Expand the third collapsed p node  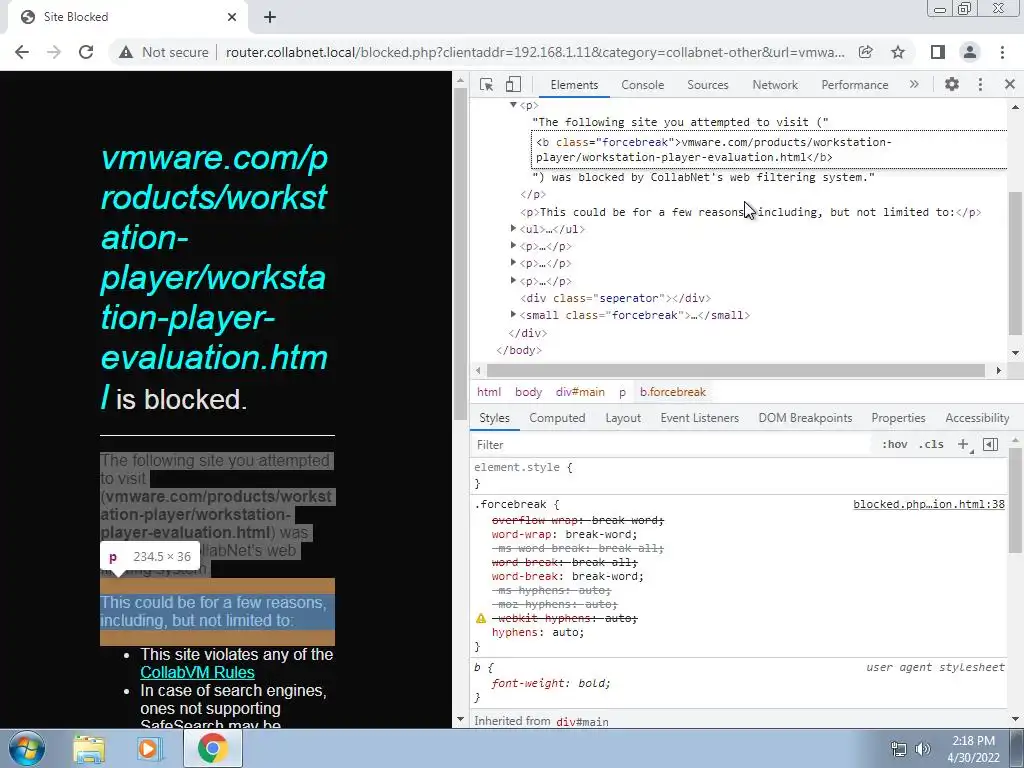(513, 280)
